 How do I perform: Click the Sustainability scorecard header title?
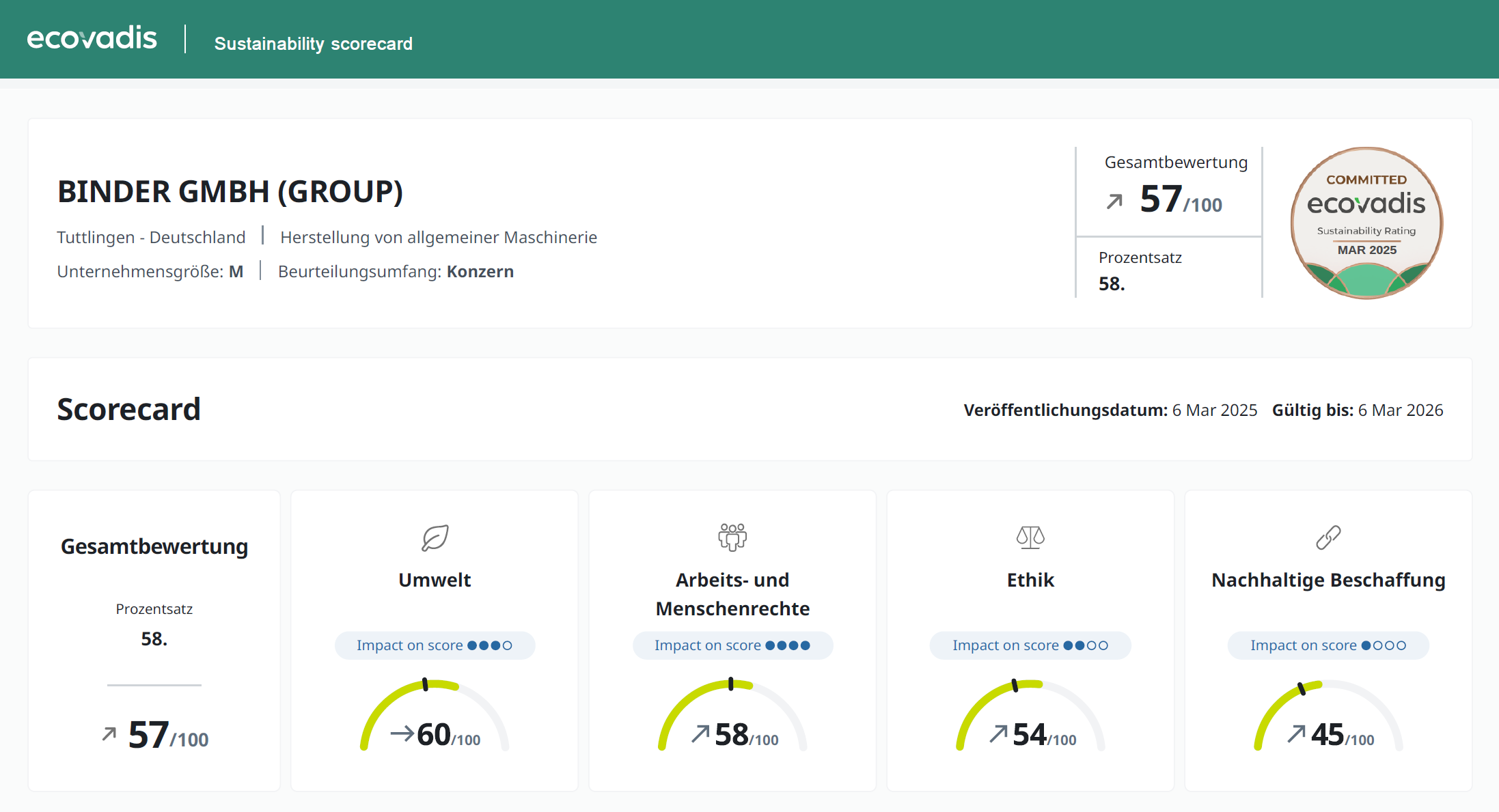coord(313,44)
